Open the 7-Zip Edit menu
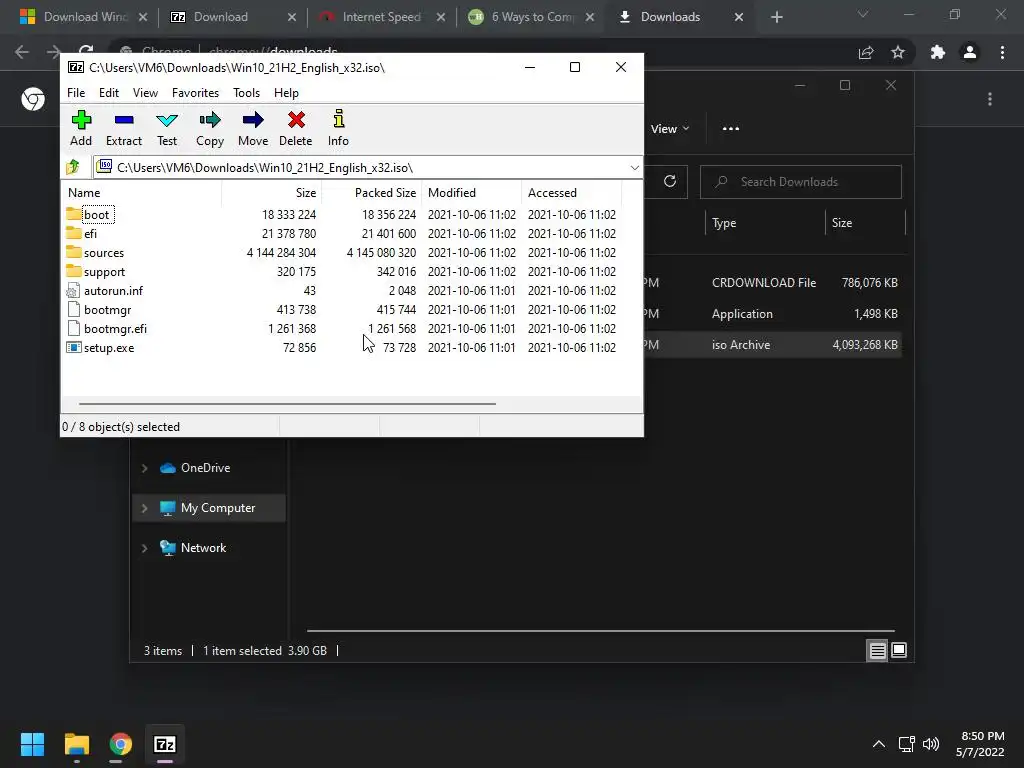The width and height of the screenshot is (1024, 768). point(108,93)
